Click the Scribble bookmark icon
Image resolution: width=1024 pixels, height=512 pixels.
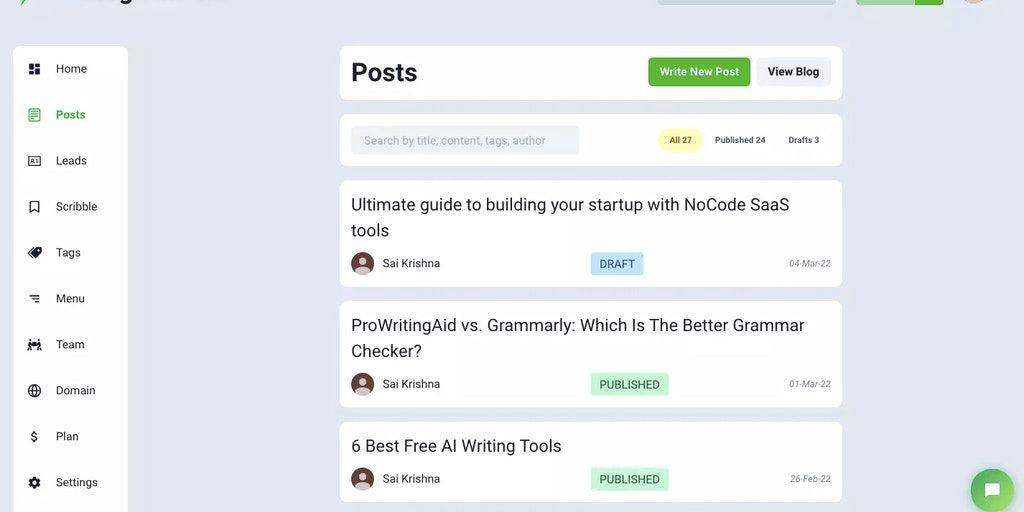[35, 207]
